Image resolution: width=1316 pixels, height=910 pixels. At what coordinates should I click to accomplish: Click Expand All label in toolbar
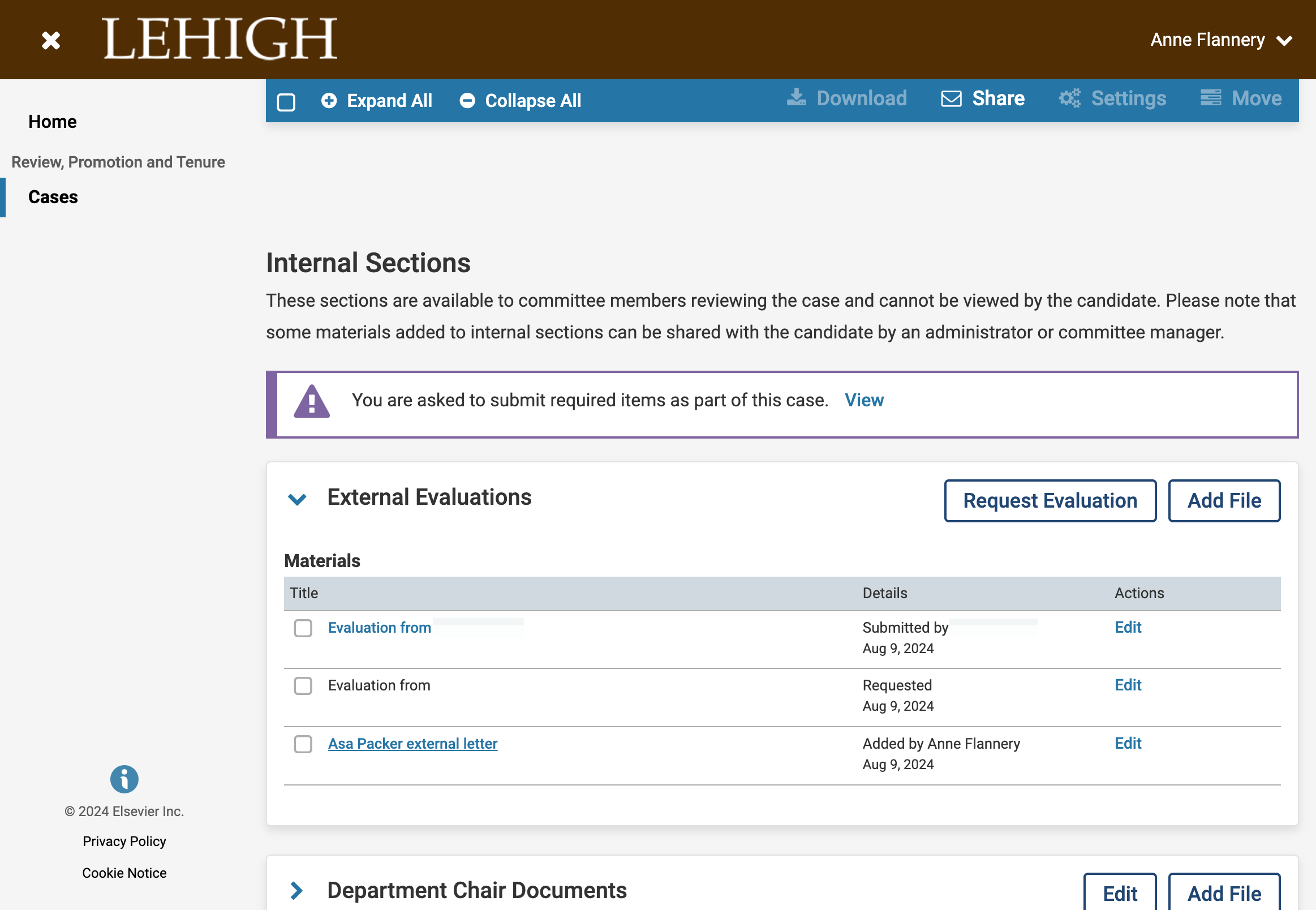[389, 101]
